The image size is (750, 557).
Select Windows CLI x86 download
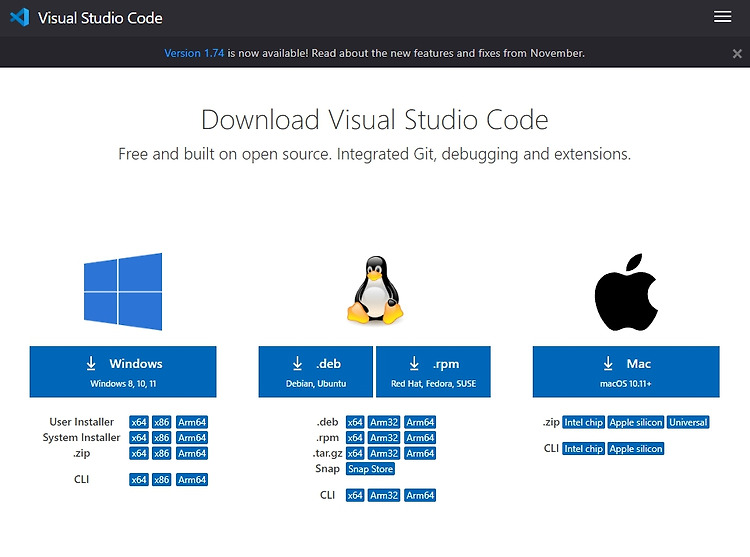(162, 480)
